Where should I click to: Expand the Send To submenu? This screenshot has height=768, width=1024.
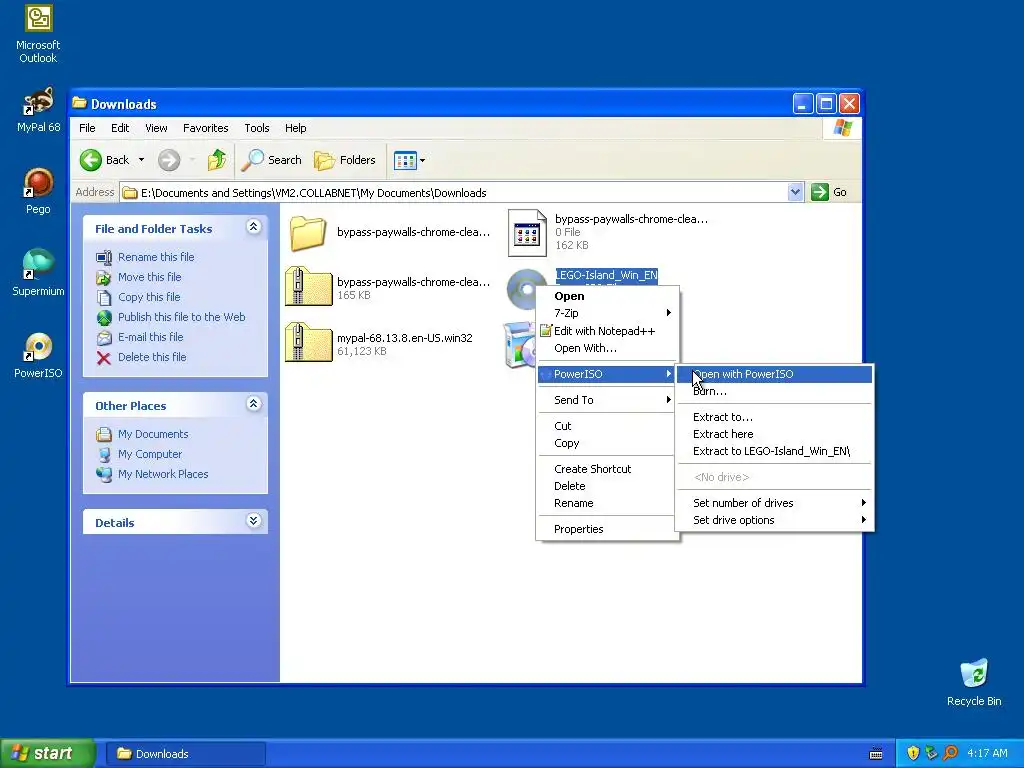tap(607, 400)
